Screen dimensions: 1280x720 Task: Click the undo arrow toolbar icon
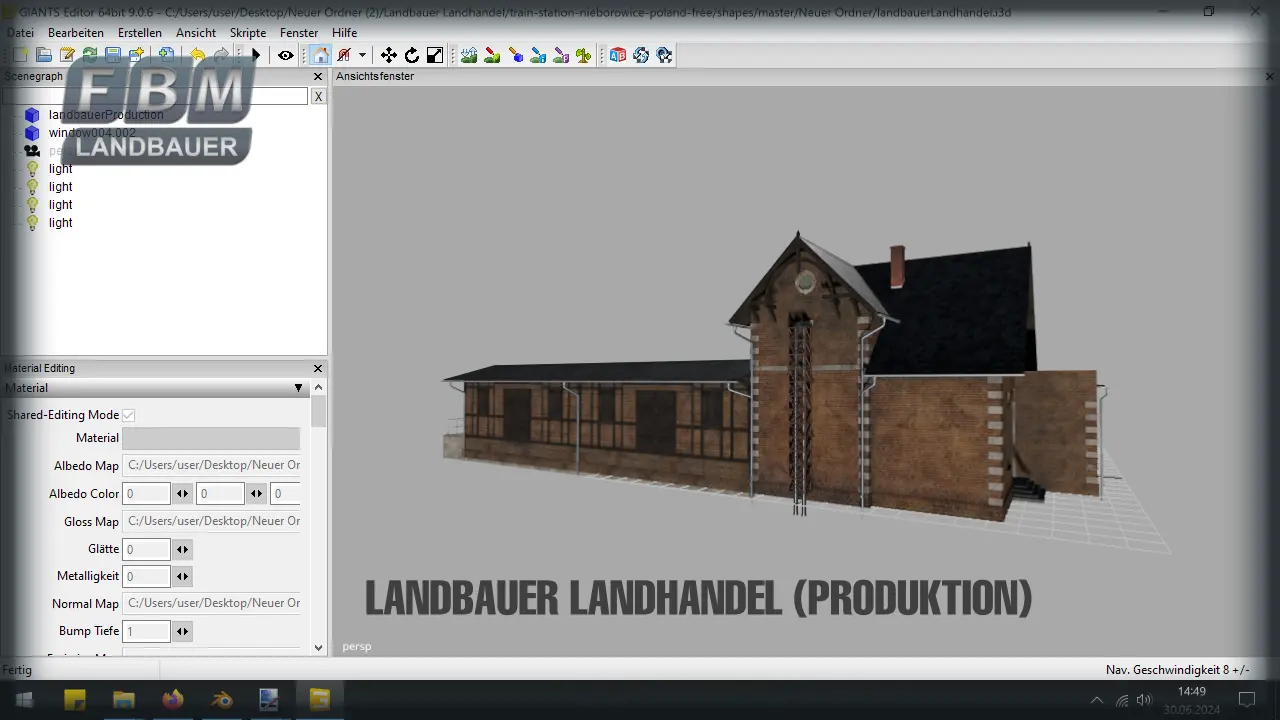(198, 55)
